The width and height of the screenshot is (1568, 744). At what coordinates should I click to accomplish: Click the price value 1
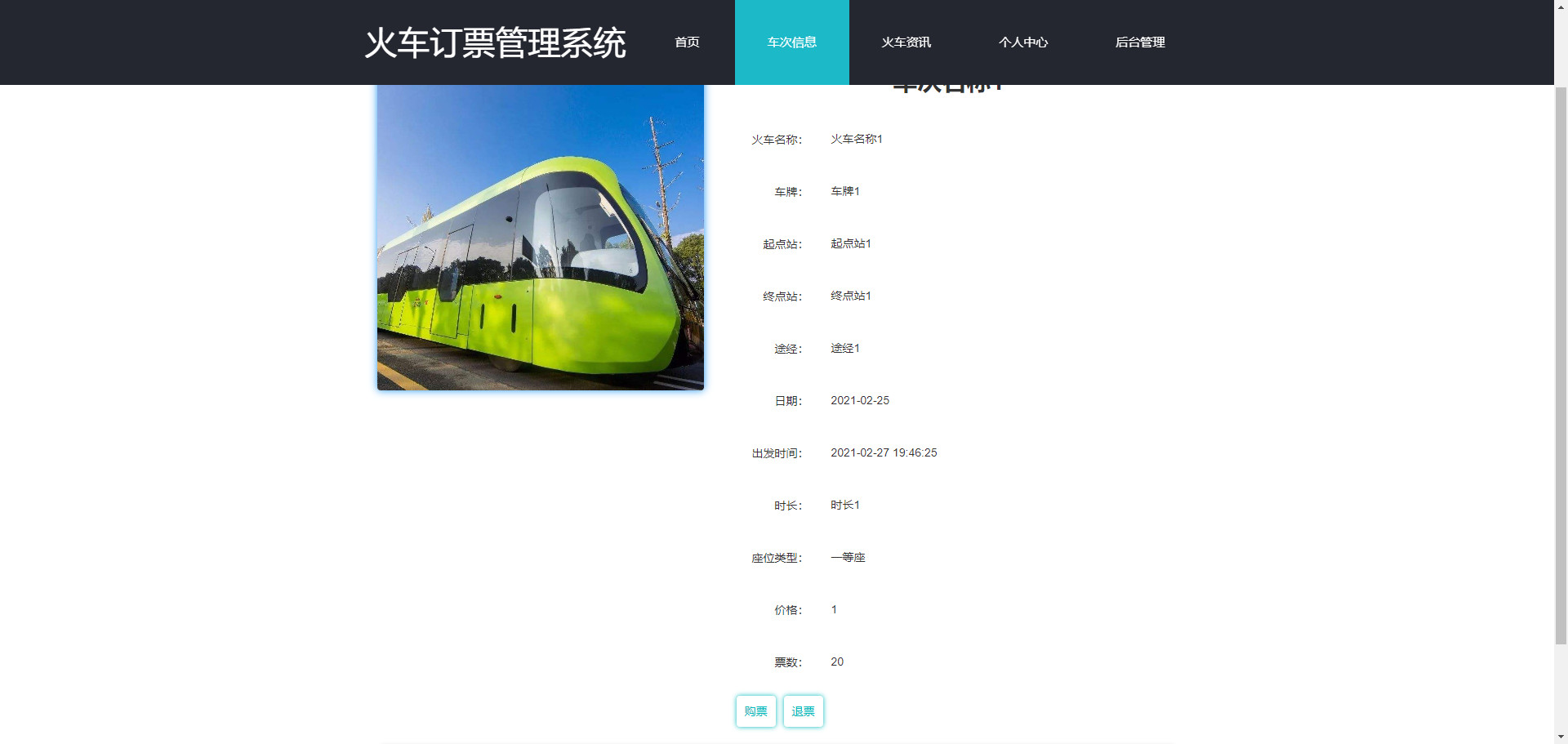834,609
